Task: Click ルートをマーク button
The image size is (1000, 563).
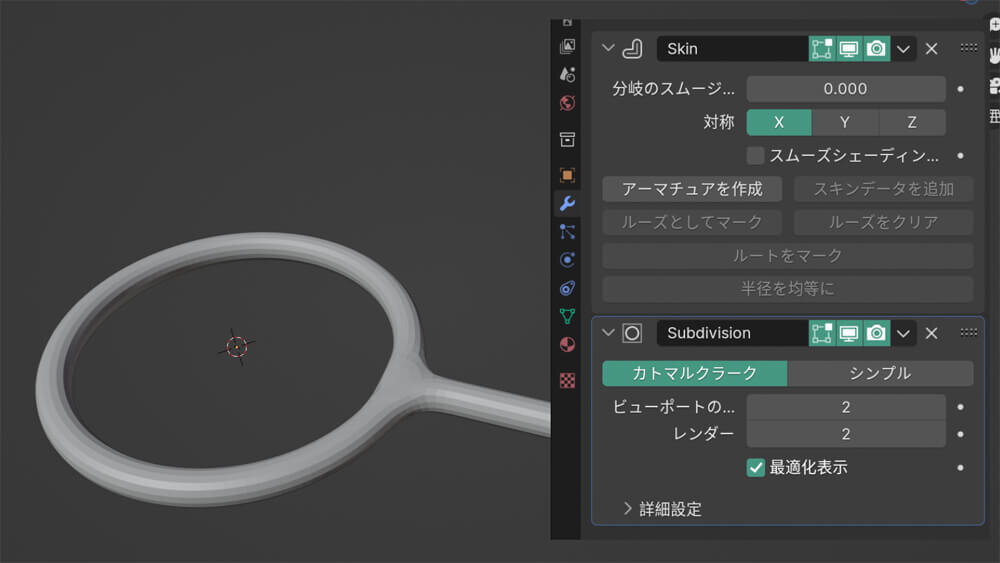Action: [x=788, y=256]
